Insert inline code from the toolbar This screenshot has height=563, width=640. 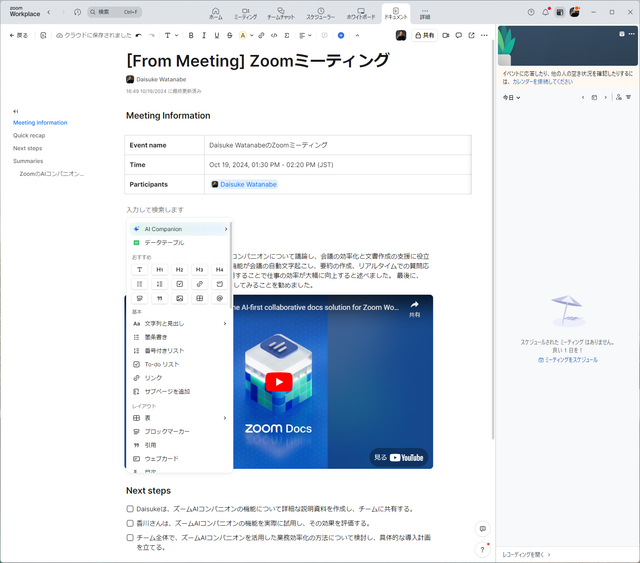(x=274, y=36)
